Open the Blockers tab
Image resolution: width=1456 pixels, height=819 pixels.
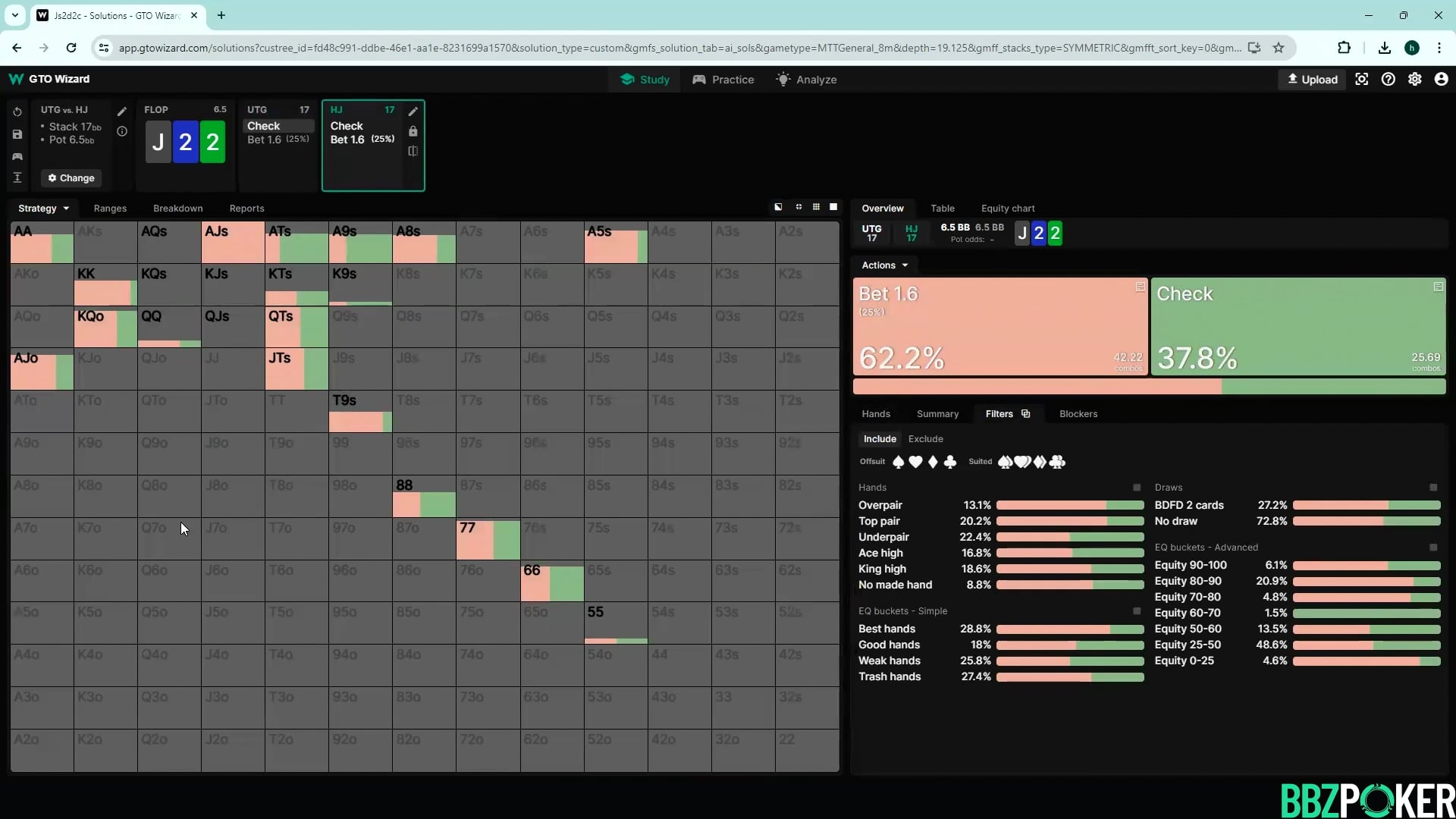[1078, 414]
